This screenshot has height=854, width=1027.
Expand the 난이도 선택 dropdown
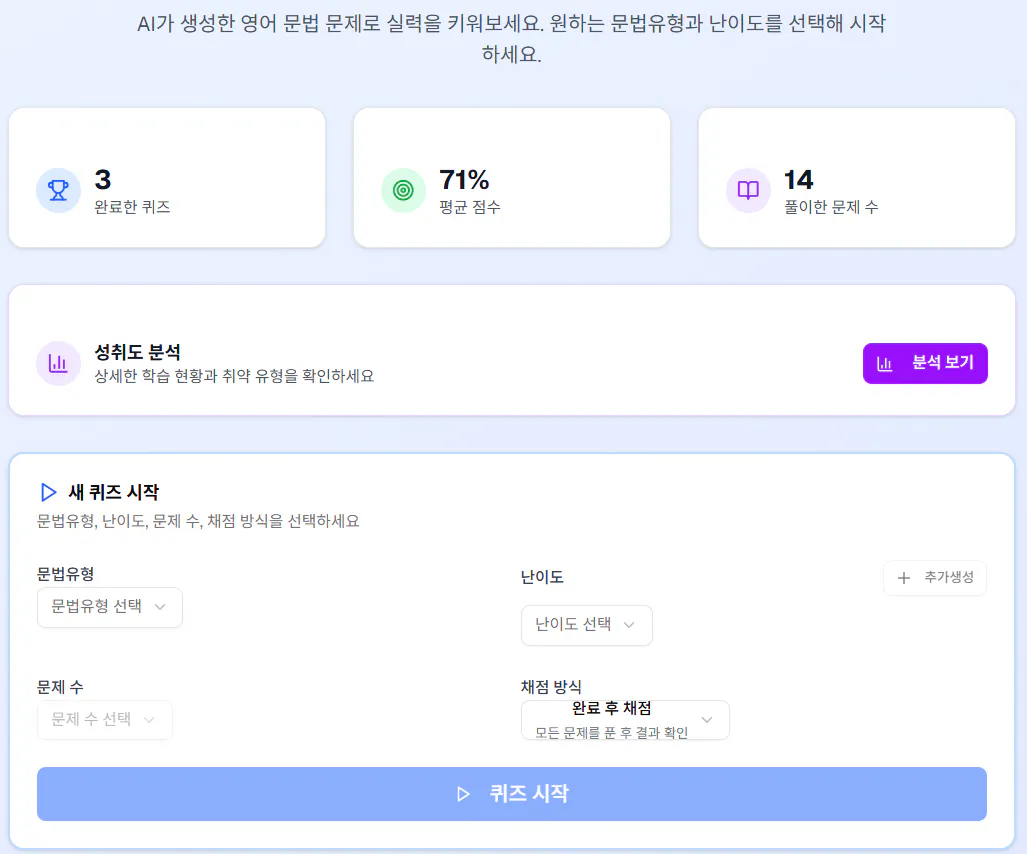click(586, 625)
